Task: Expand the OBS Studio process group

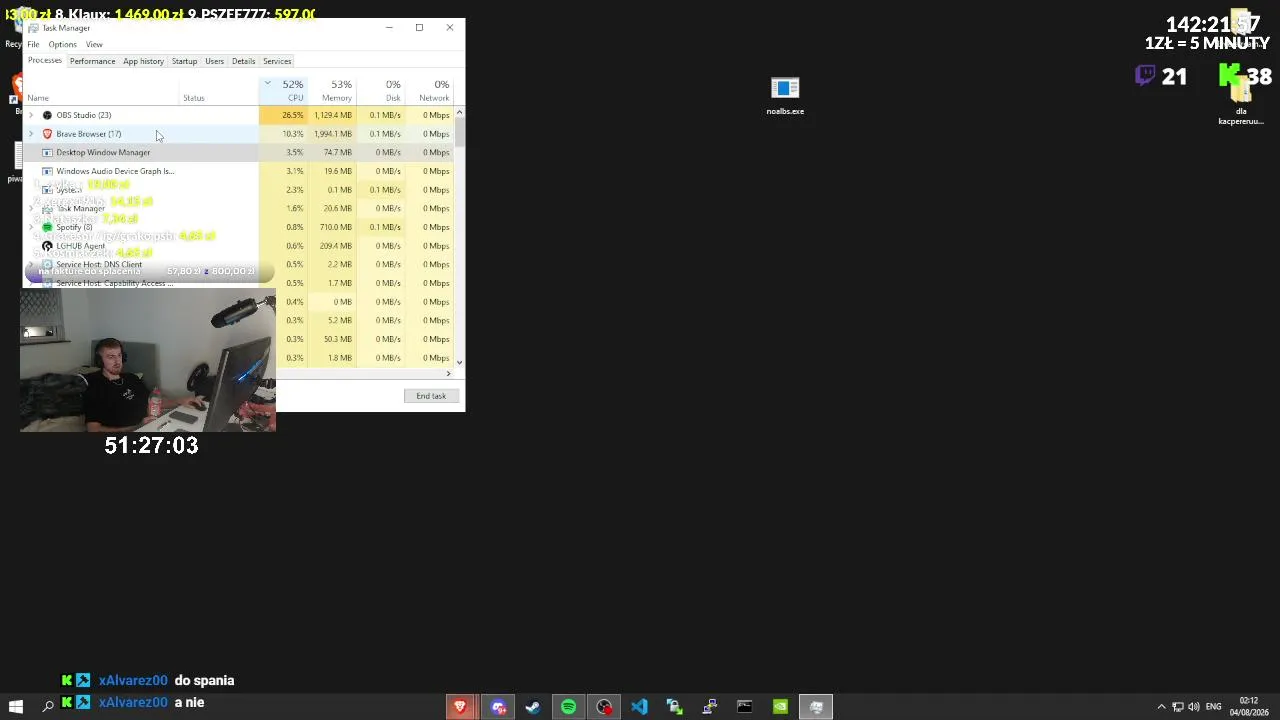Action: 31,115
